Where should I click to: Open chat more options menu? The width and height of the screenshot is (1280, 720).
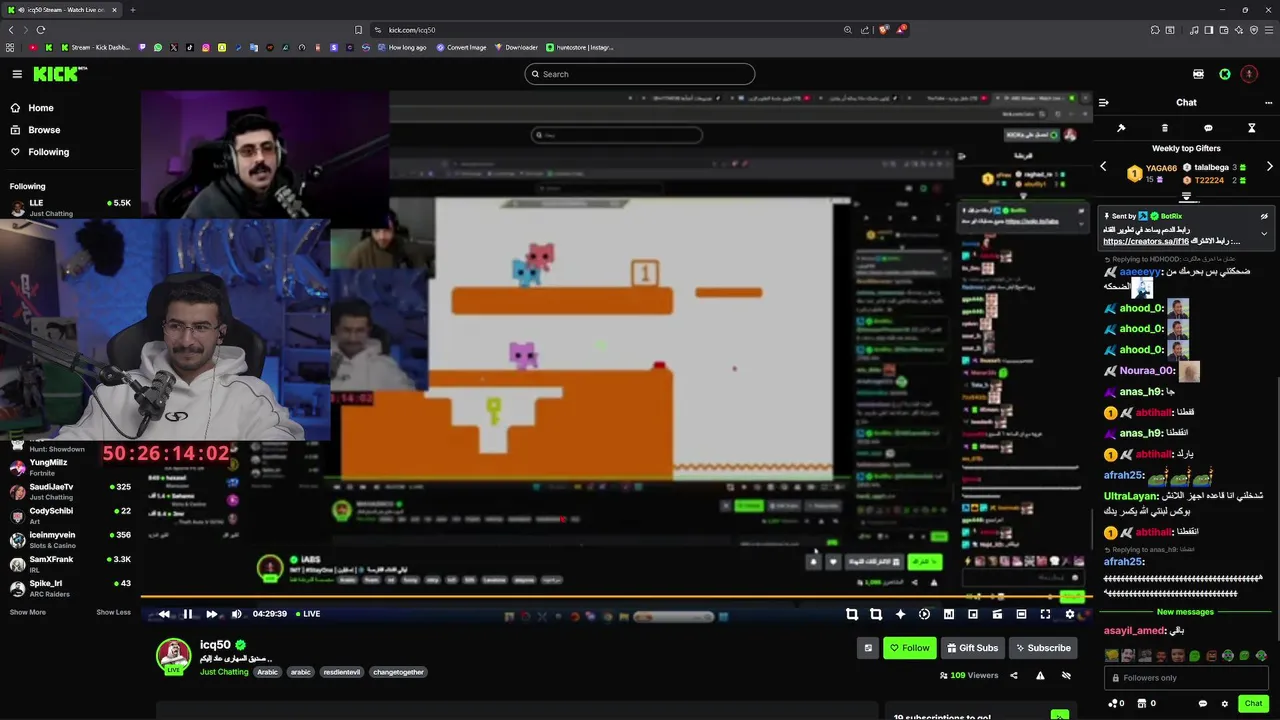(x=1269, y=102)
